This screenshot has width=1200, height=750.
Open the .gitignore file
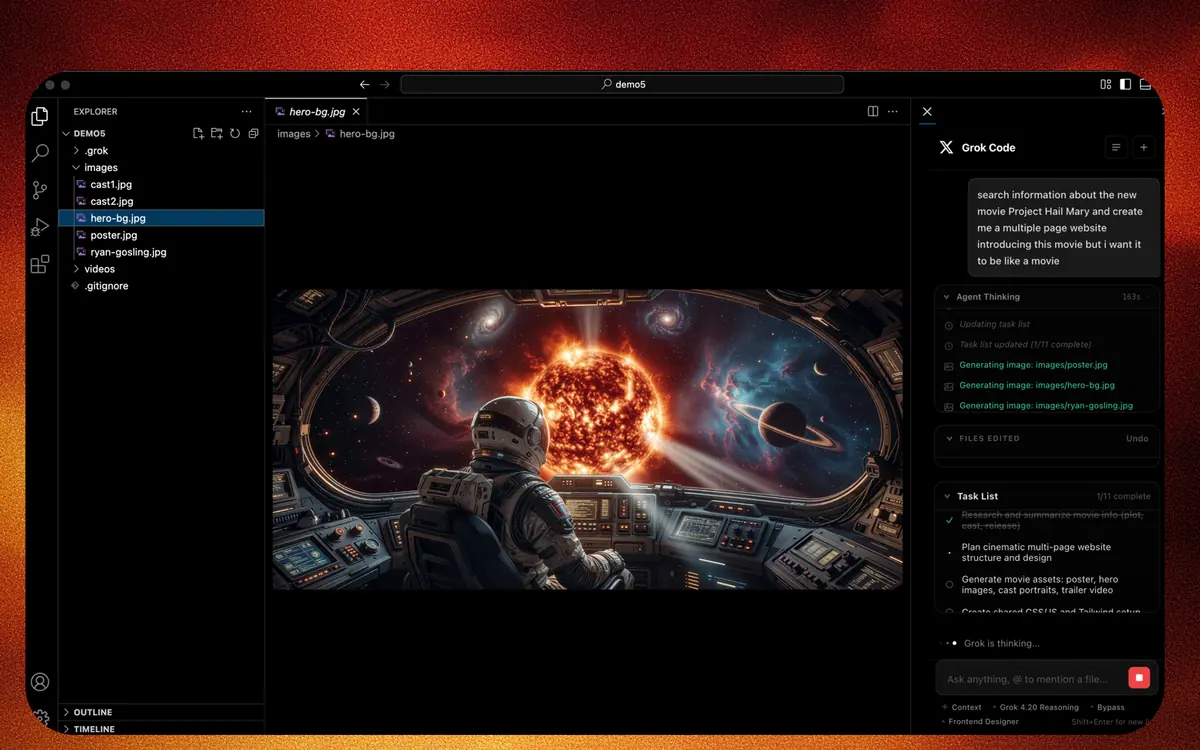[x=108, y=286]
